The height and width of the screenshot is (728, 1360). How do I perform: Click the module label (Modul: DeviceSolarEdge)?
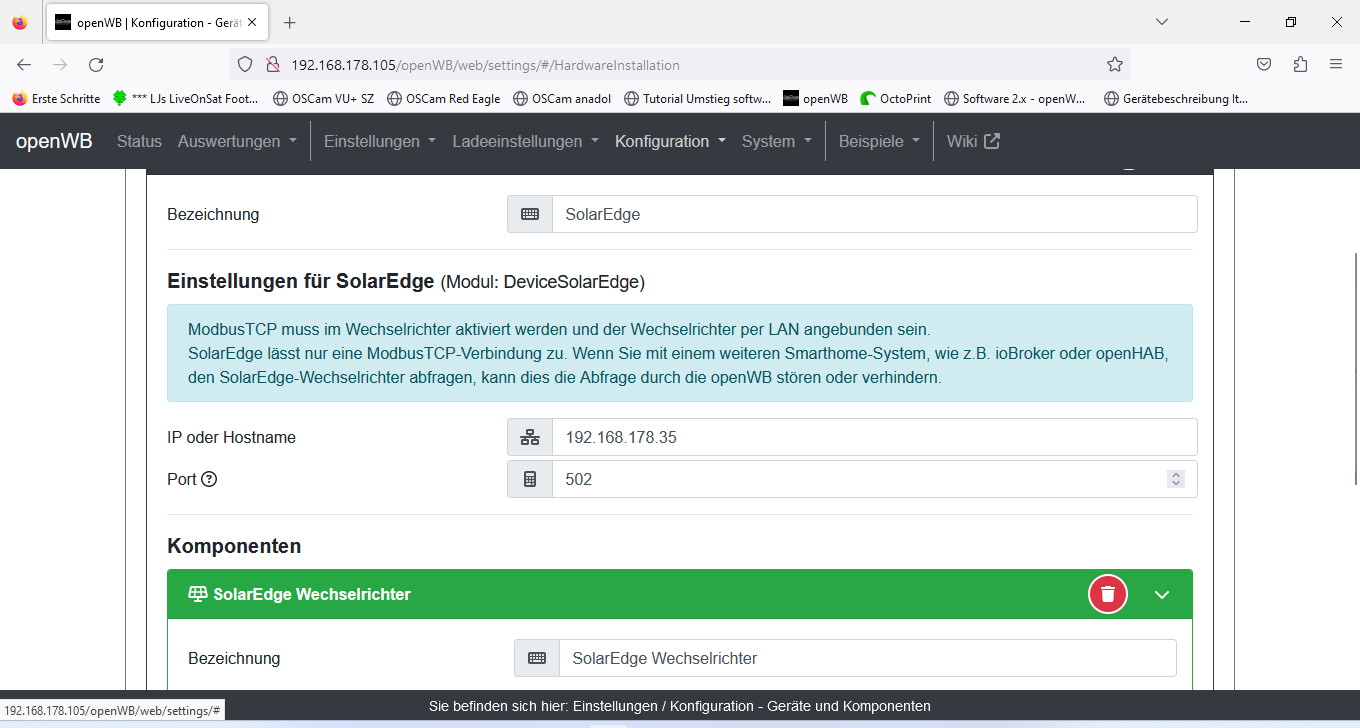[x=543, y=282]
